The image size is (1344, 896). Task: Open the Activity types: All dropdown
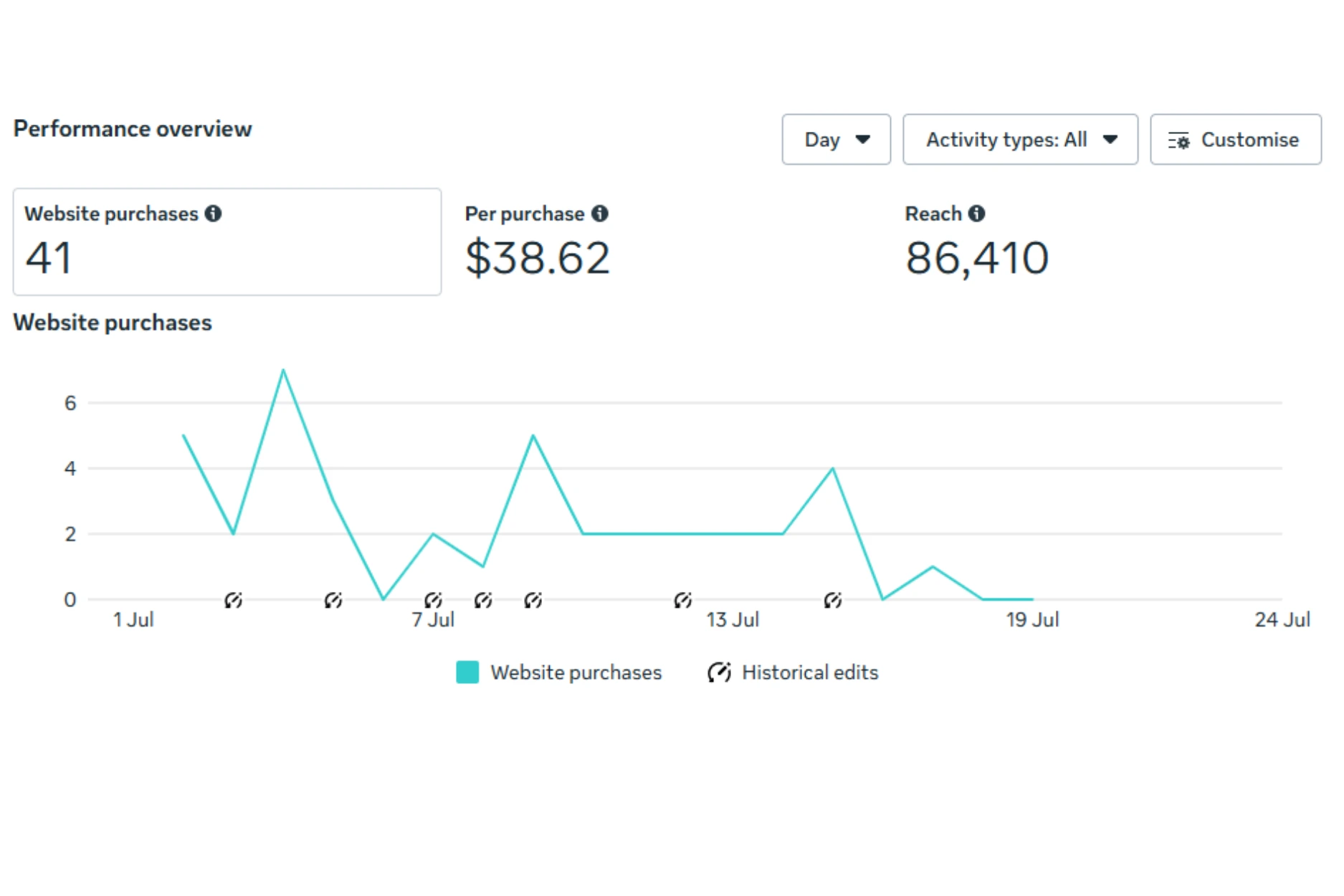coord(1020,140)
